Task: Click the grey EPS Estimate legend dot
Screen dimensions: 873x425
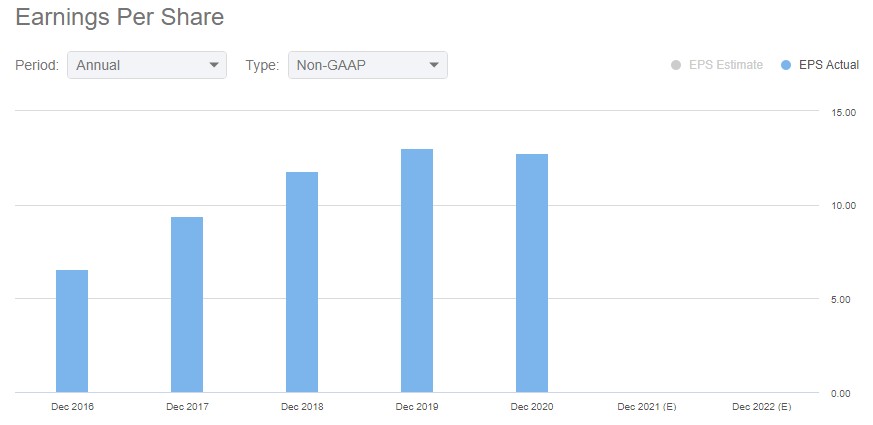Action: [x=676, y=65]
